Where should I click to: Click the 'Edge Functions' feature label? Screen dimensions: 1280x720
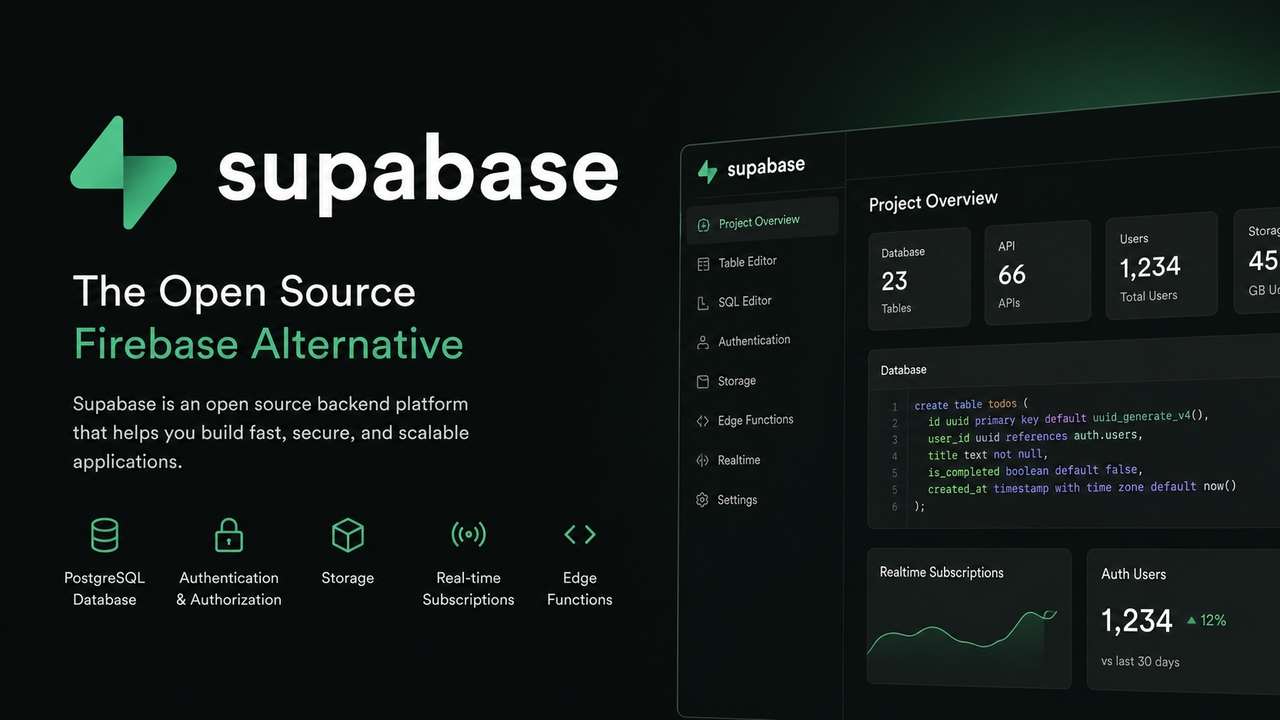pos(580,589)
